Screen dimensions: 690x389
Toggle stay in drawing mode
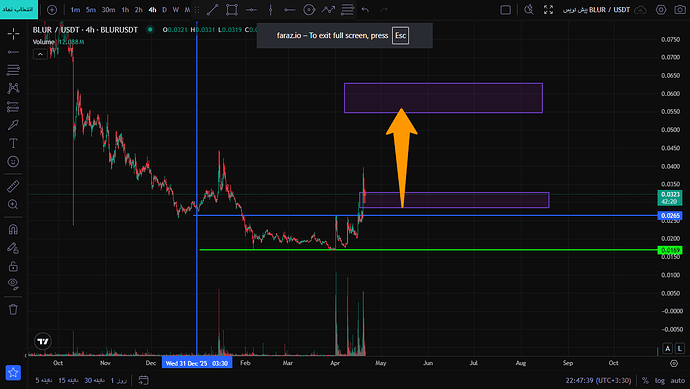point(13,248)
